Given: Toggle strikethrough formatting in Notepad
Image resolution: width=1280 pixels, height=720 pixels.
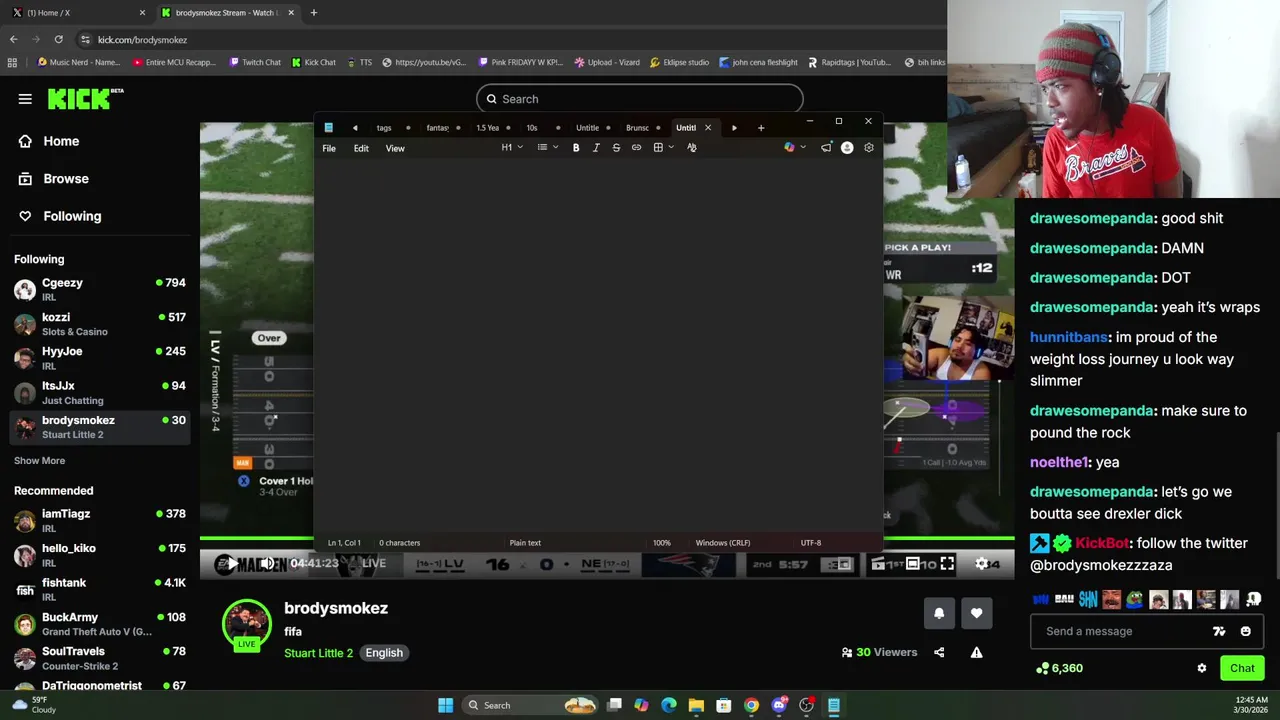Looking at the screenshot, I should coord(616,148).
